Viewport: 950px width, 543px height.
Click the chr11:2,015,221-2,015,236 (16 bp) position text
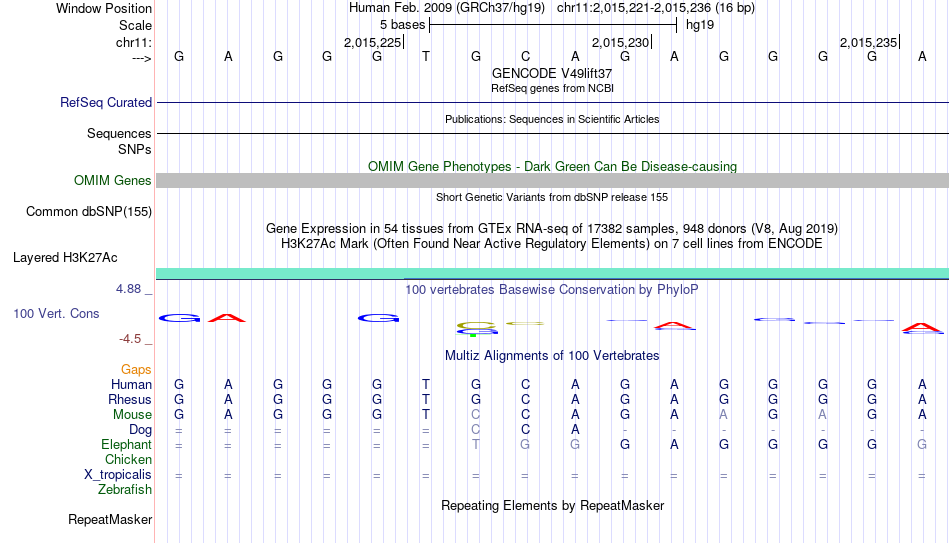pos(656,8)
